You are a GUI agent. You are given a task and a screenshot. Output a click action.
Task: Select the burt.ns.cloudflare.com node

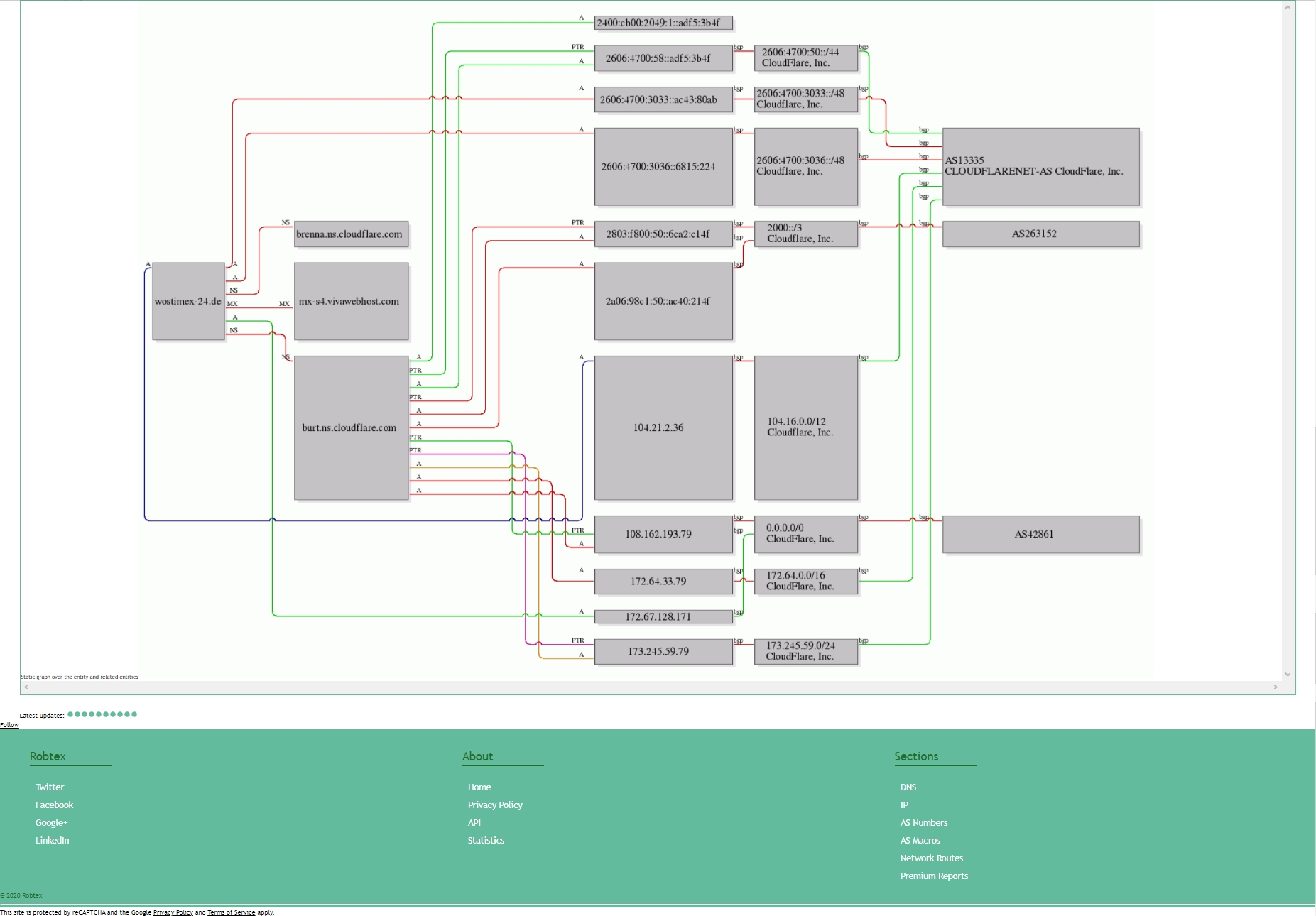[x=351, y=427]
